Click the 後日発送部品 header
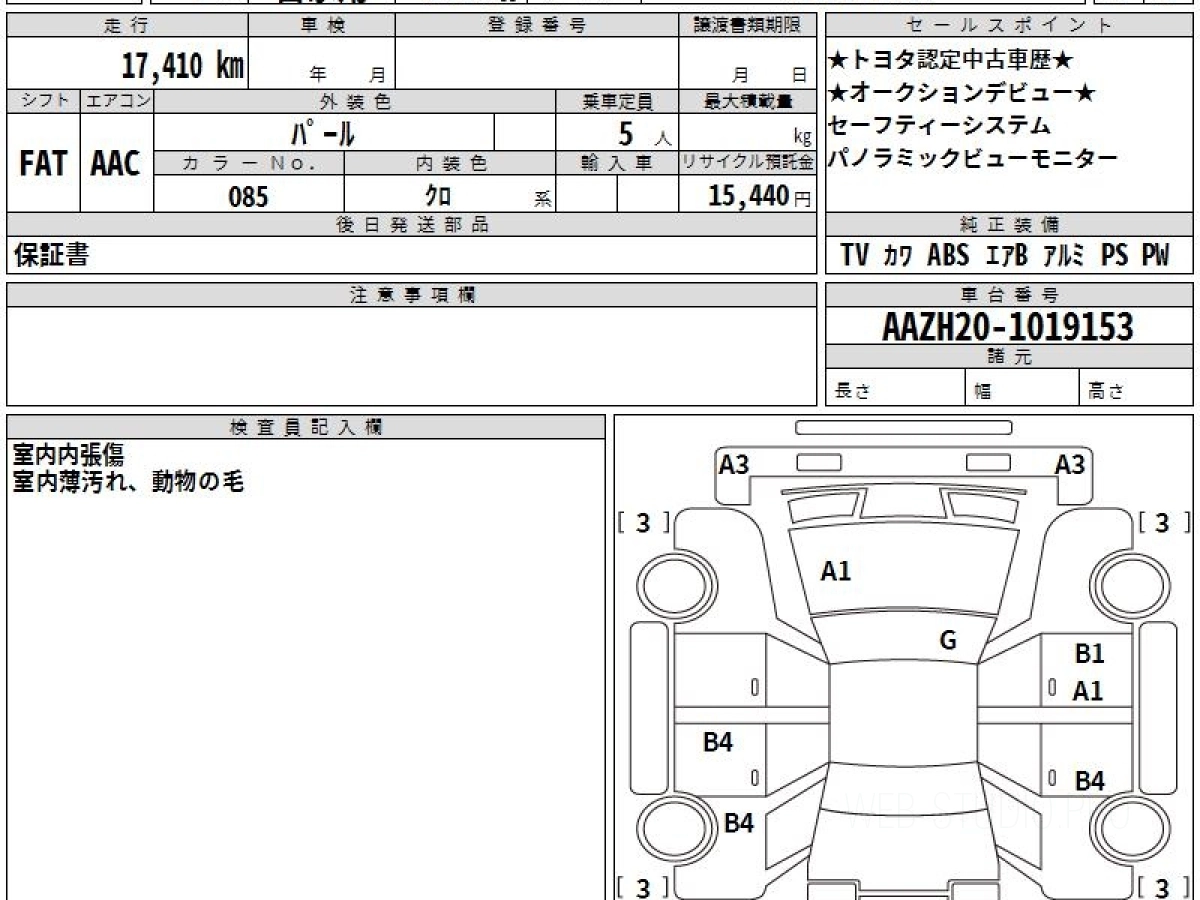The height and width of the screenshot is (900, 1200). click(x=411, y=225)
